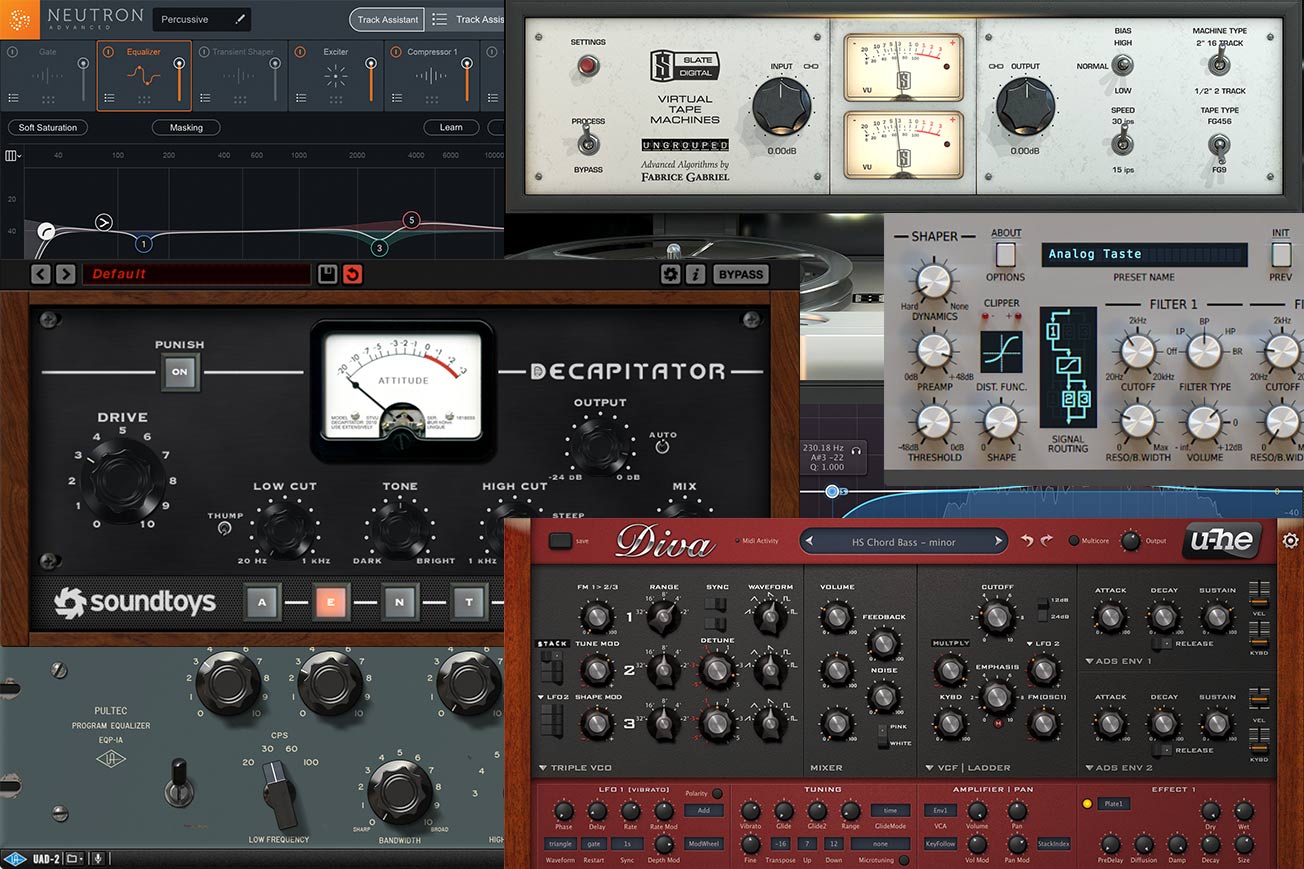Toggle Decapitator AUTO output switch
The width and height of the screenshot is (1304, 869).
662,446
